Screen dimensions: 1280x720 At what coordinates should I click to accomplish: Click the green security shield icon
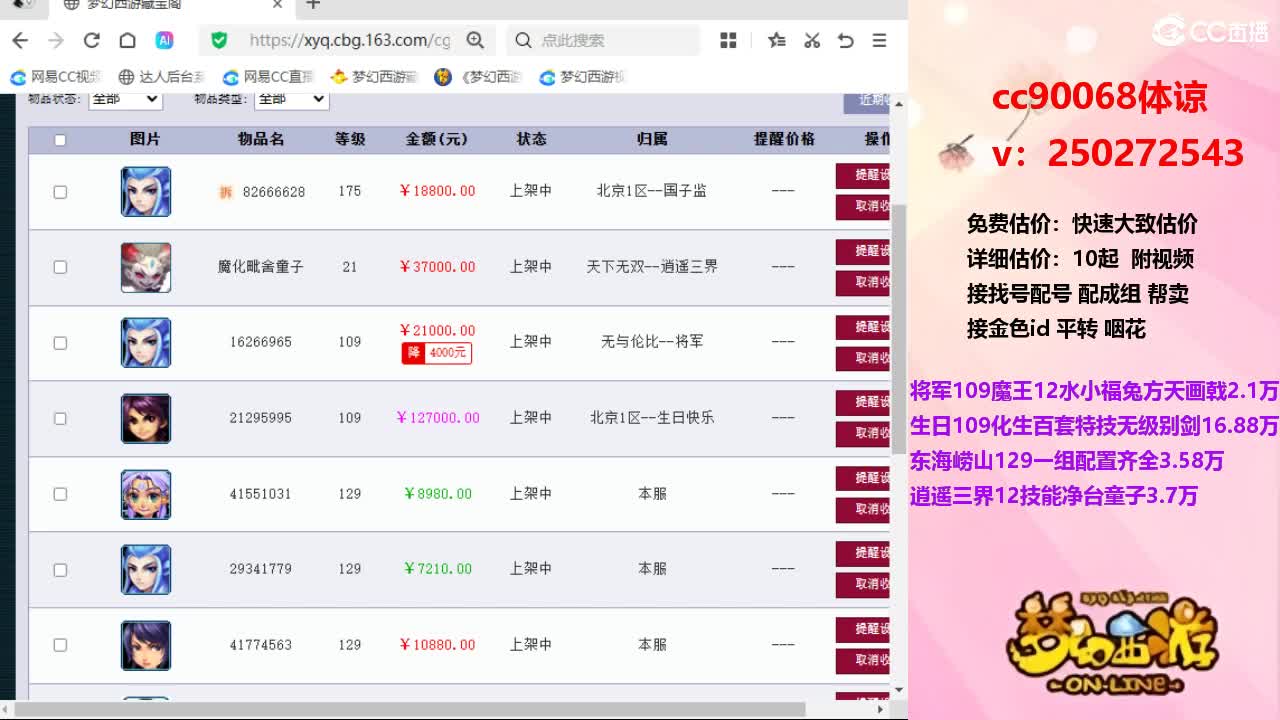pos(219,40)
